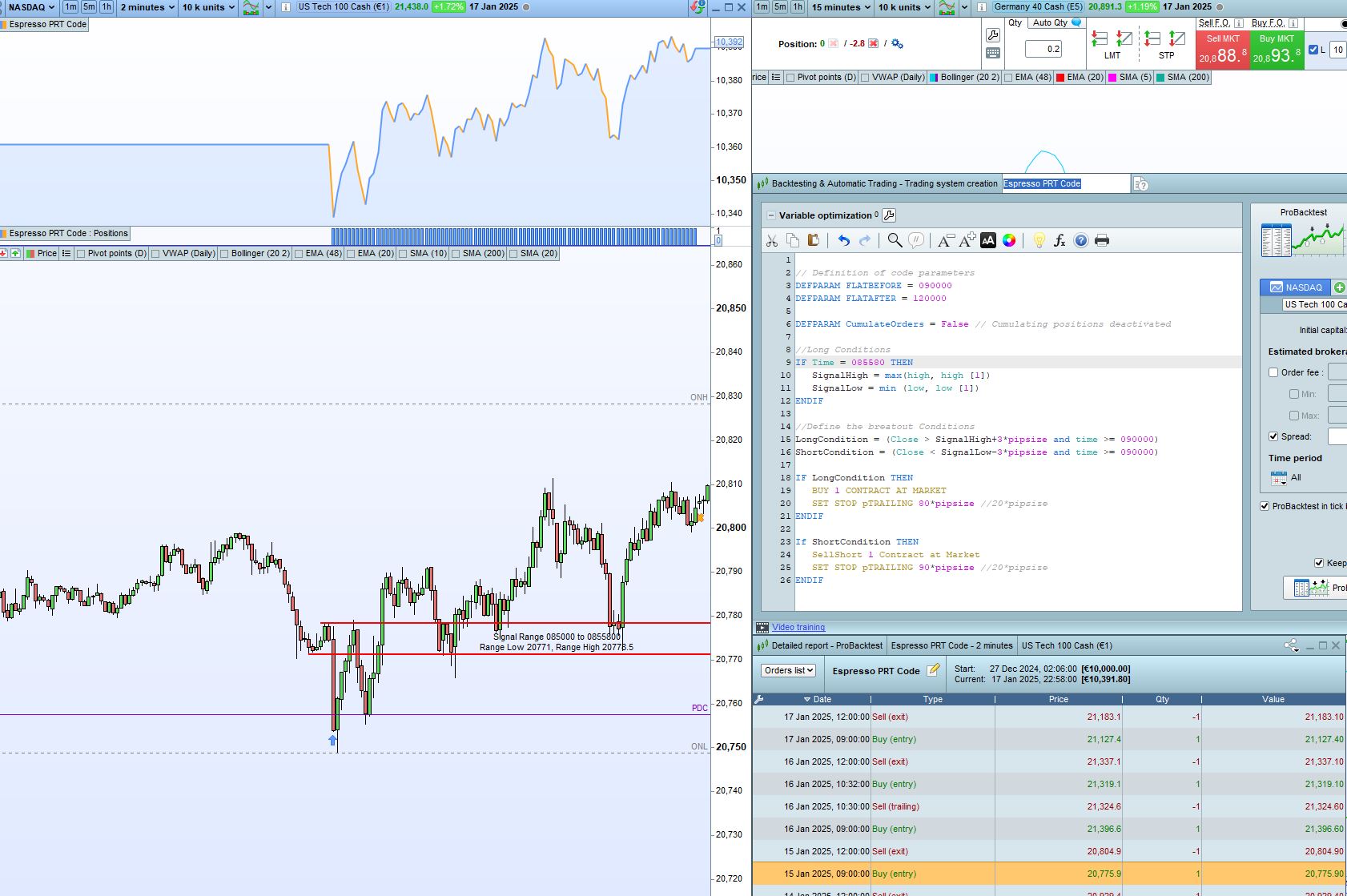Sort orders by the Type column header

coord(933,699)
